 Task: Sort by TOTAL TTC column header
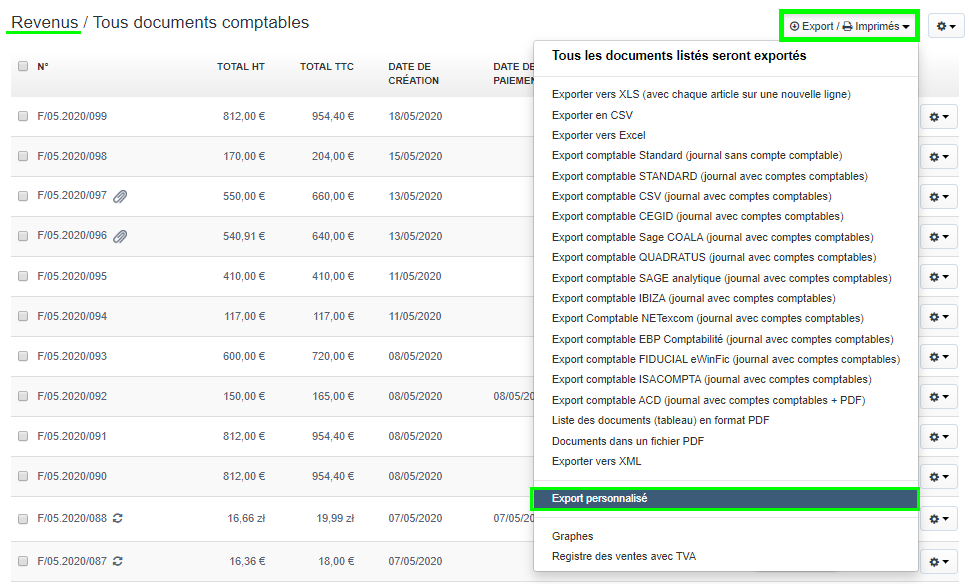click(326, 66)
